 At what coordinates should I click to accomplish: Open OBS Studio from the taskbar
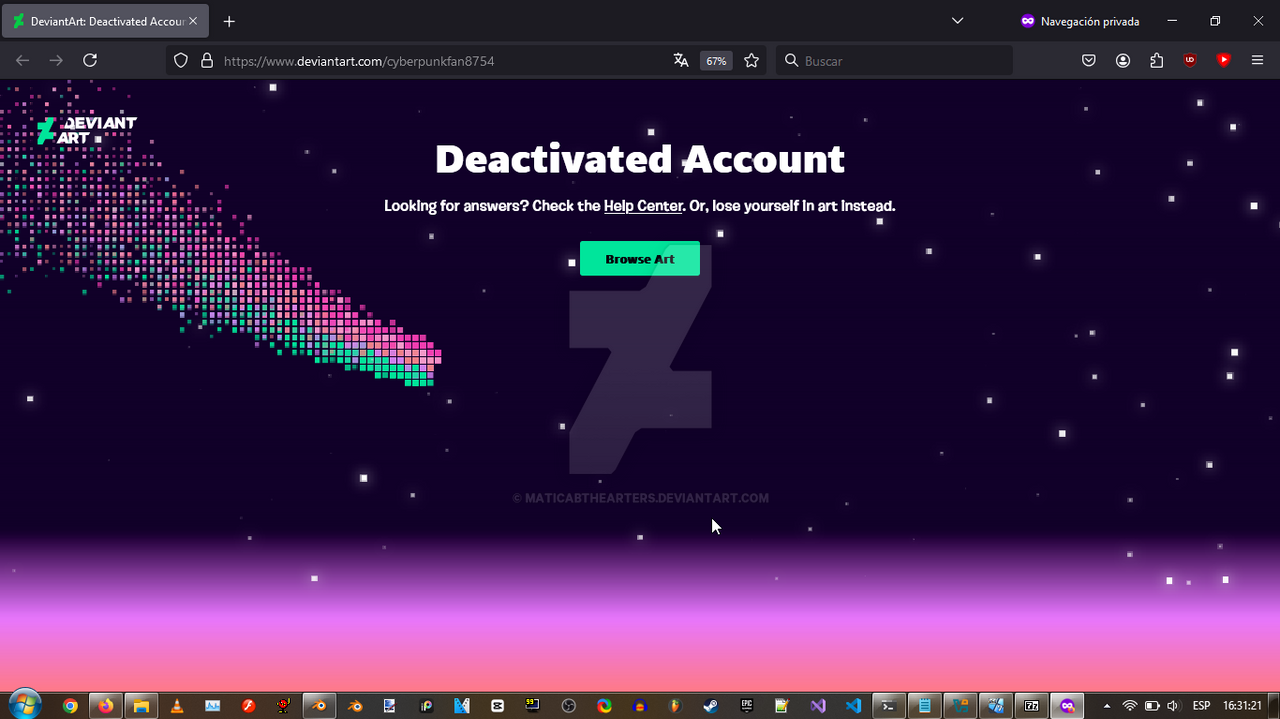pos(568,706)
